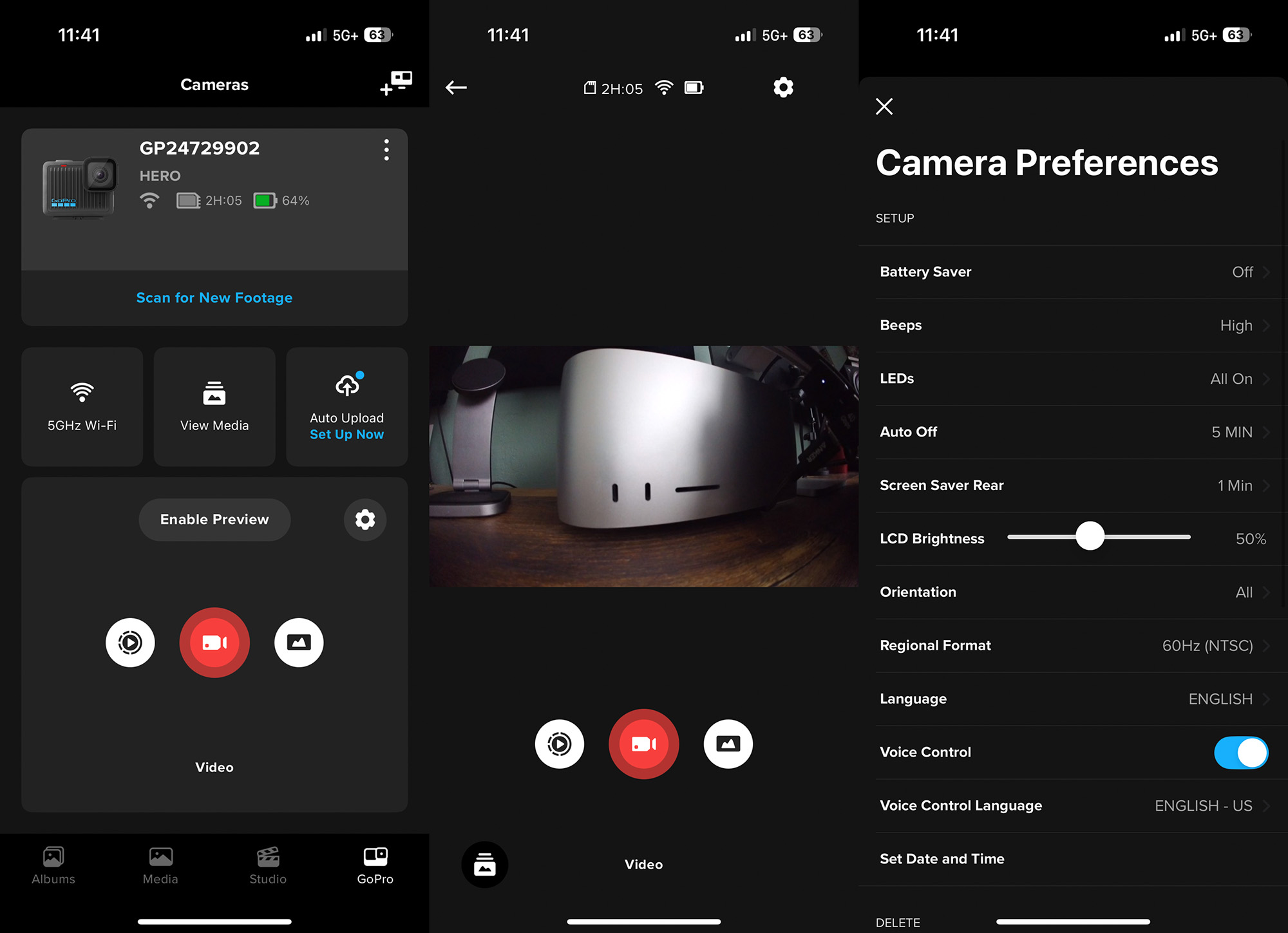Open Screen Saver Rear setting

pyautogui.click(x=1074, y=485)
